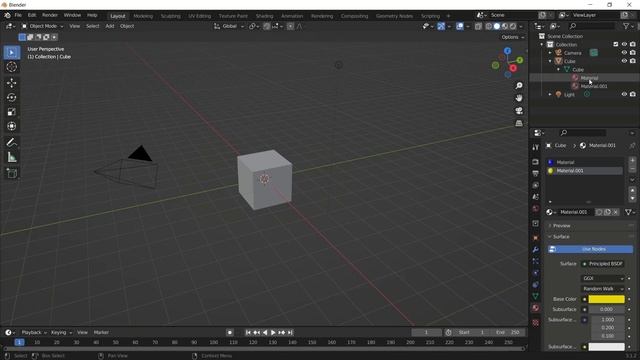Open the Modifier wrench properties tab
The width and height of the screenshot is (640, 360).
[536, 249]
